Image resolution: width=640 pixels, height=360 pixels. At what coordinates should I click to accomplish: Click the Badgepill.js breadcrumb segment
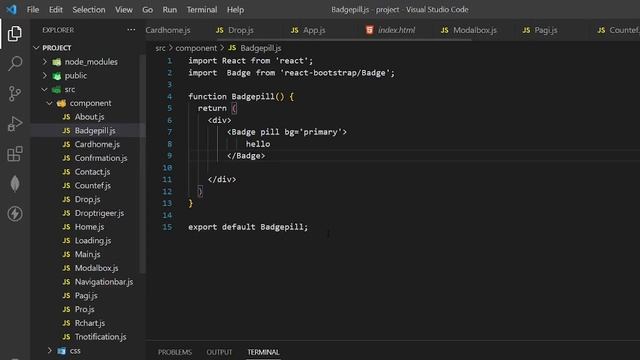tap(260, 48)
